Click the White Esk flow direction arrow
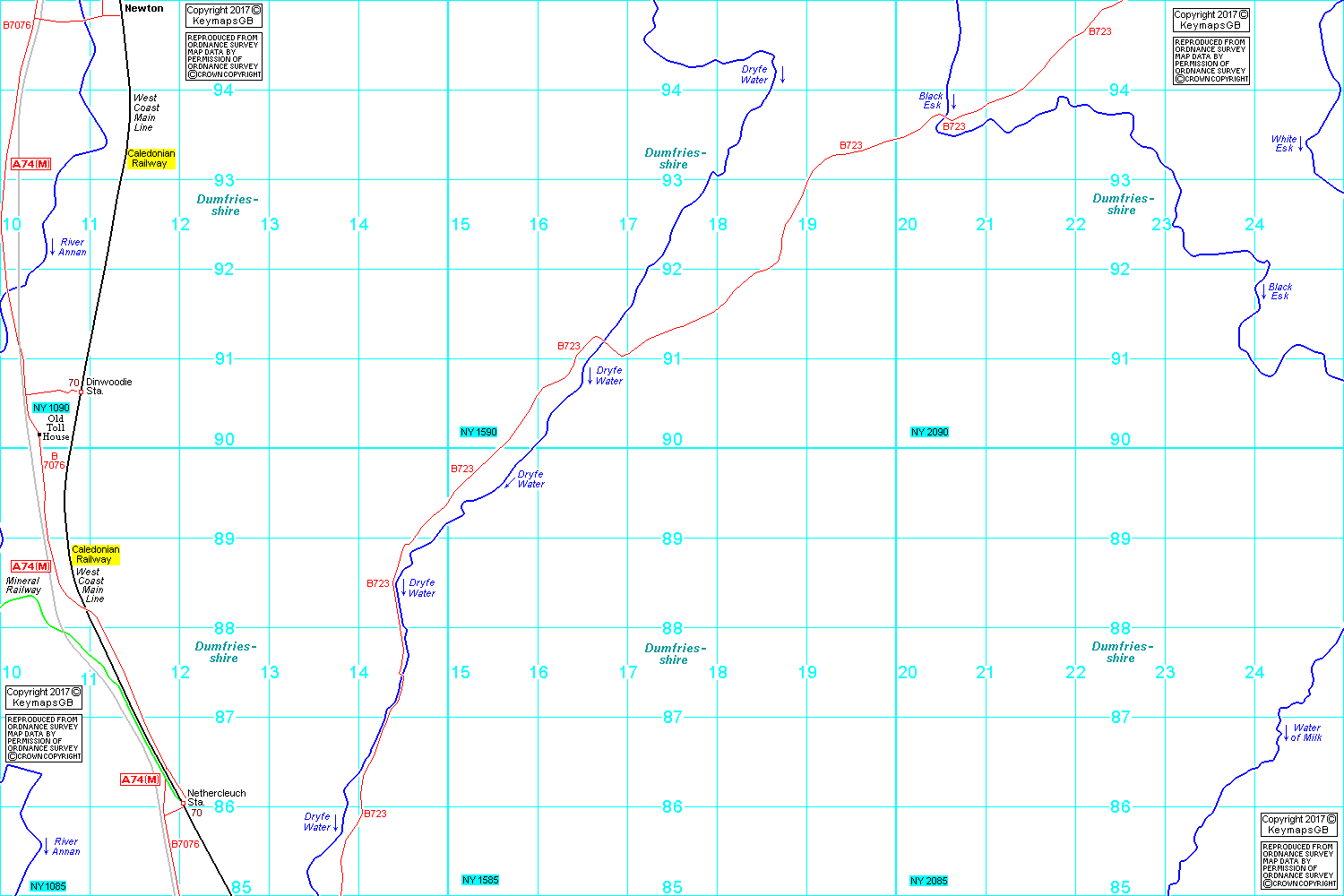Viewport: 1344px width, 896px height. [1301, 144]
